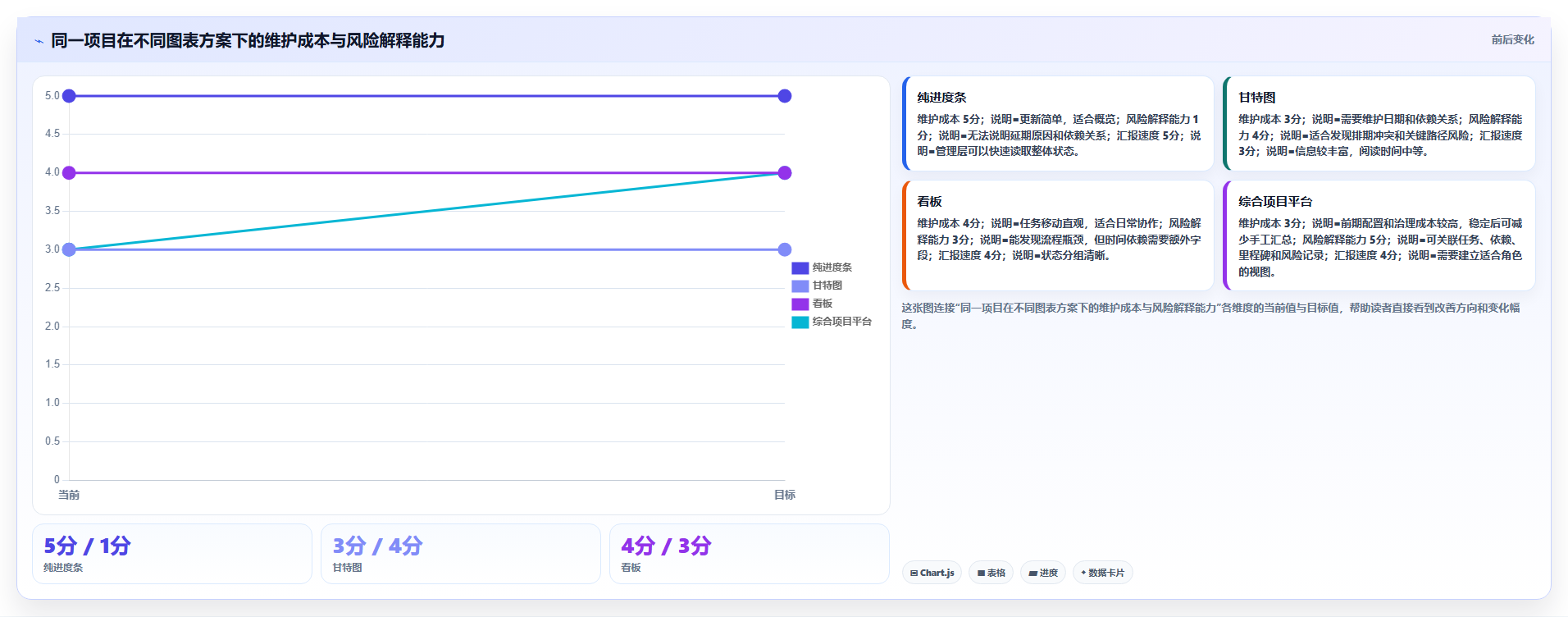This screenshot has width=1568, height=617.
Task: Select the 3分 / 4分 甘特图 stat card
Action: click(x=461, y=554)
